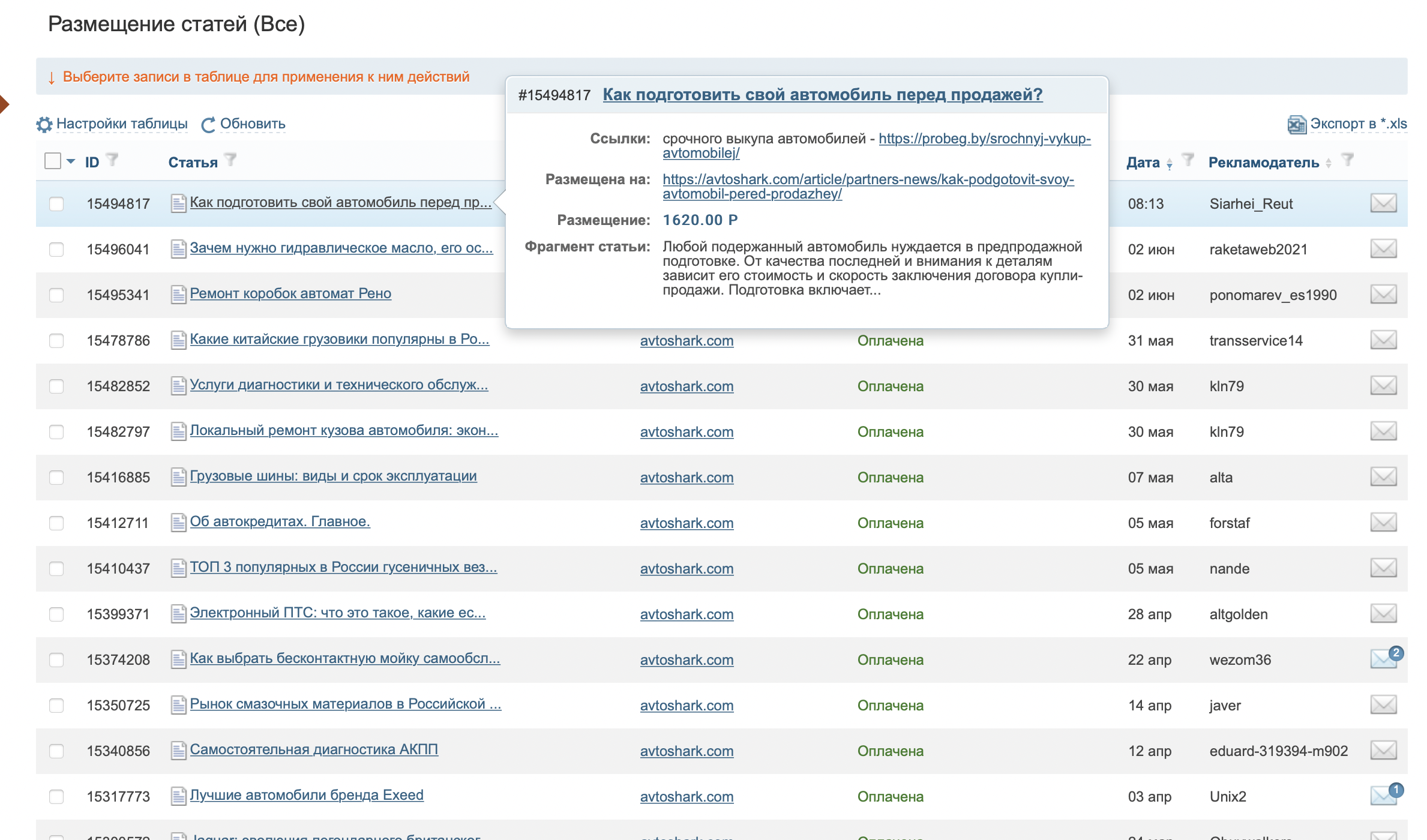
Task: Click date 28 апр cell
Action: (1149, 614)
